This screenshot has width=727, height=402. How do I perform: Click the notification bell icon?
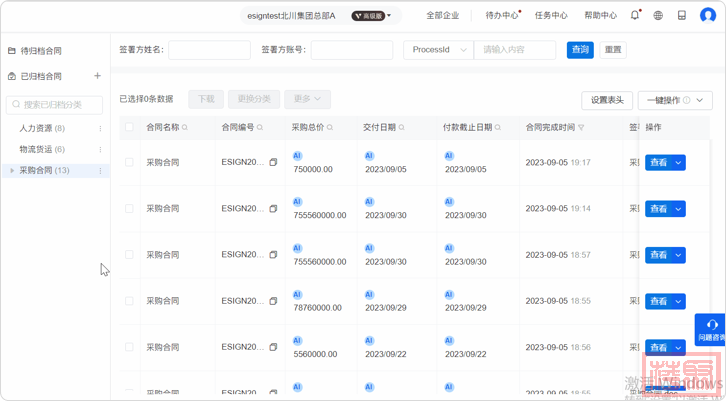(635, 15)
